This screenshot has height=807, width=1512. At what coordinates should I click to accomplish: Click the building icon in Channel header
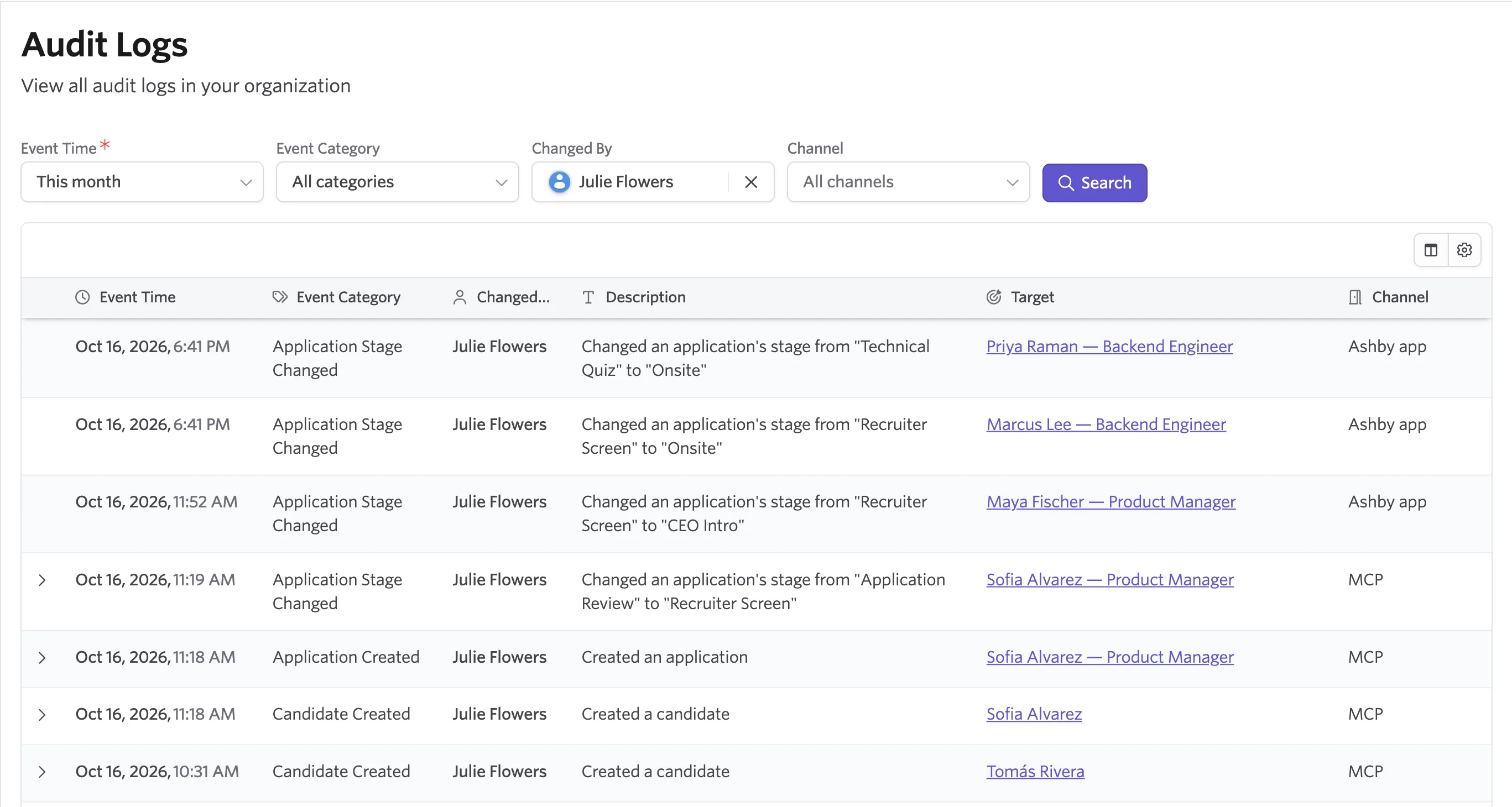coord(1355,297)
